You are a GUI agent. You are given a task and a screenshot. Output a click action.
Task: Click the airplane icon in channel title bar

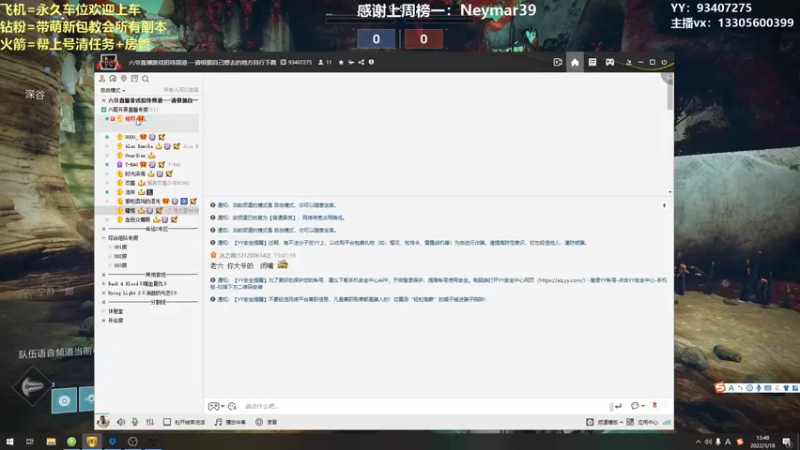(351, 62)
